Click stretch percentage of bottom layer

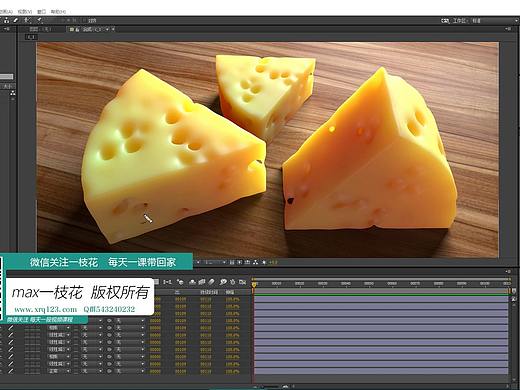tap(232, 371)
